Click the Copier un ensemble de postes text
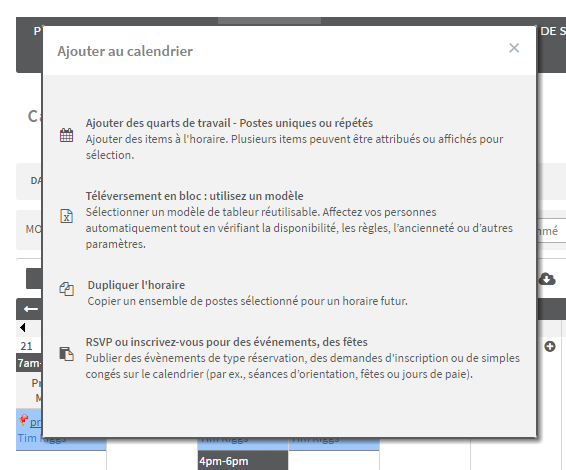The height and width of the screenshot is (470, 566). point(247,301)
